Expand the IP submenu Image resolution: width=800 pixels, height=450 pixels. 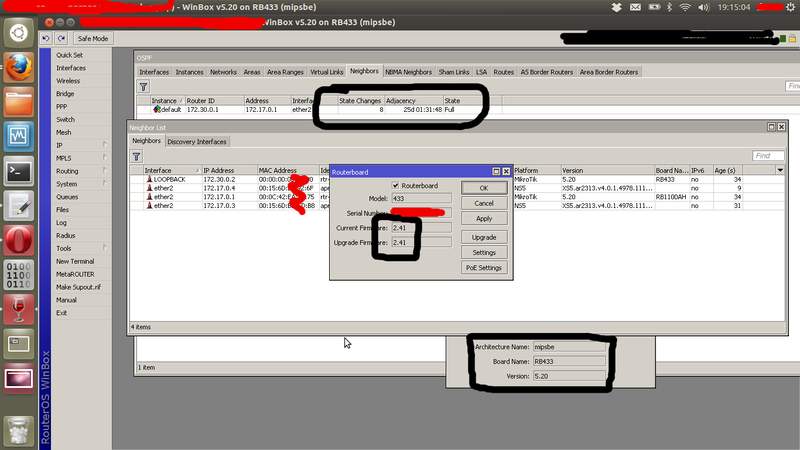coord(105,145)
